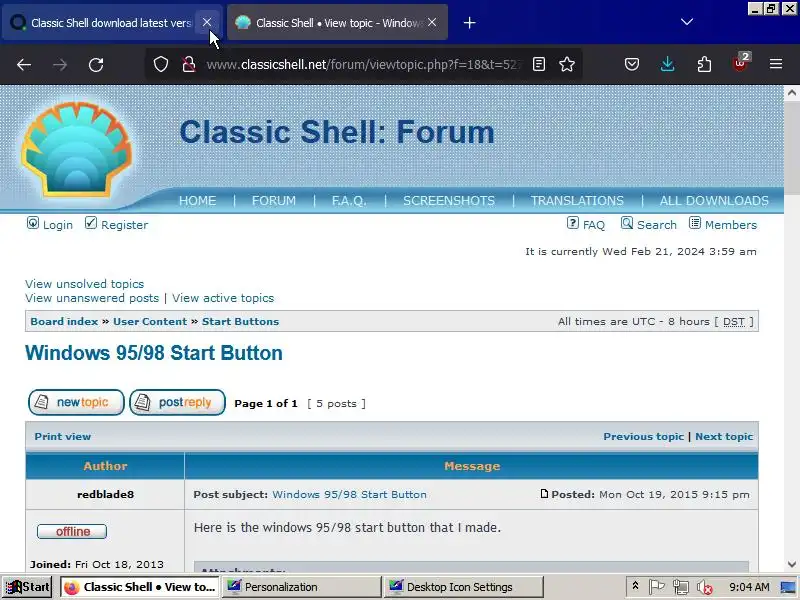Click the post reply button
The width and height of the screenshot is (800, 600).
177,402
